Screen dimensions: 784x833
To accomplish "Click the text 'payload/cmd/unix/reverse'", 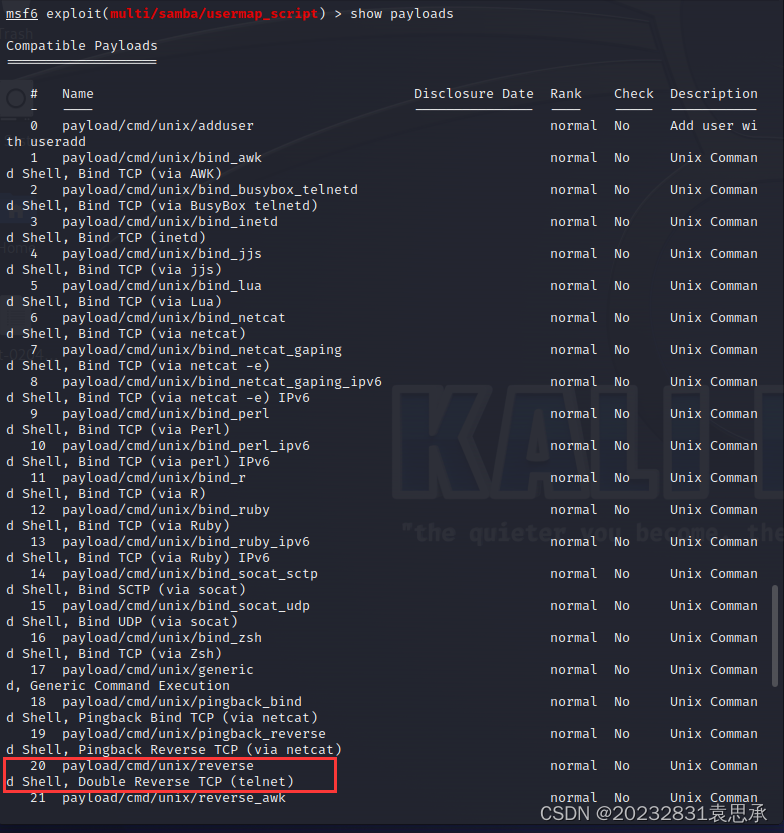I will coord(157,766).
